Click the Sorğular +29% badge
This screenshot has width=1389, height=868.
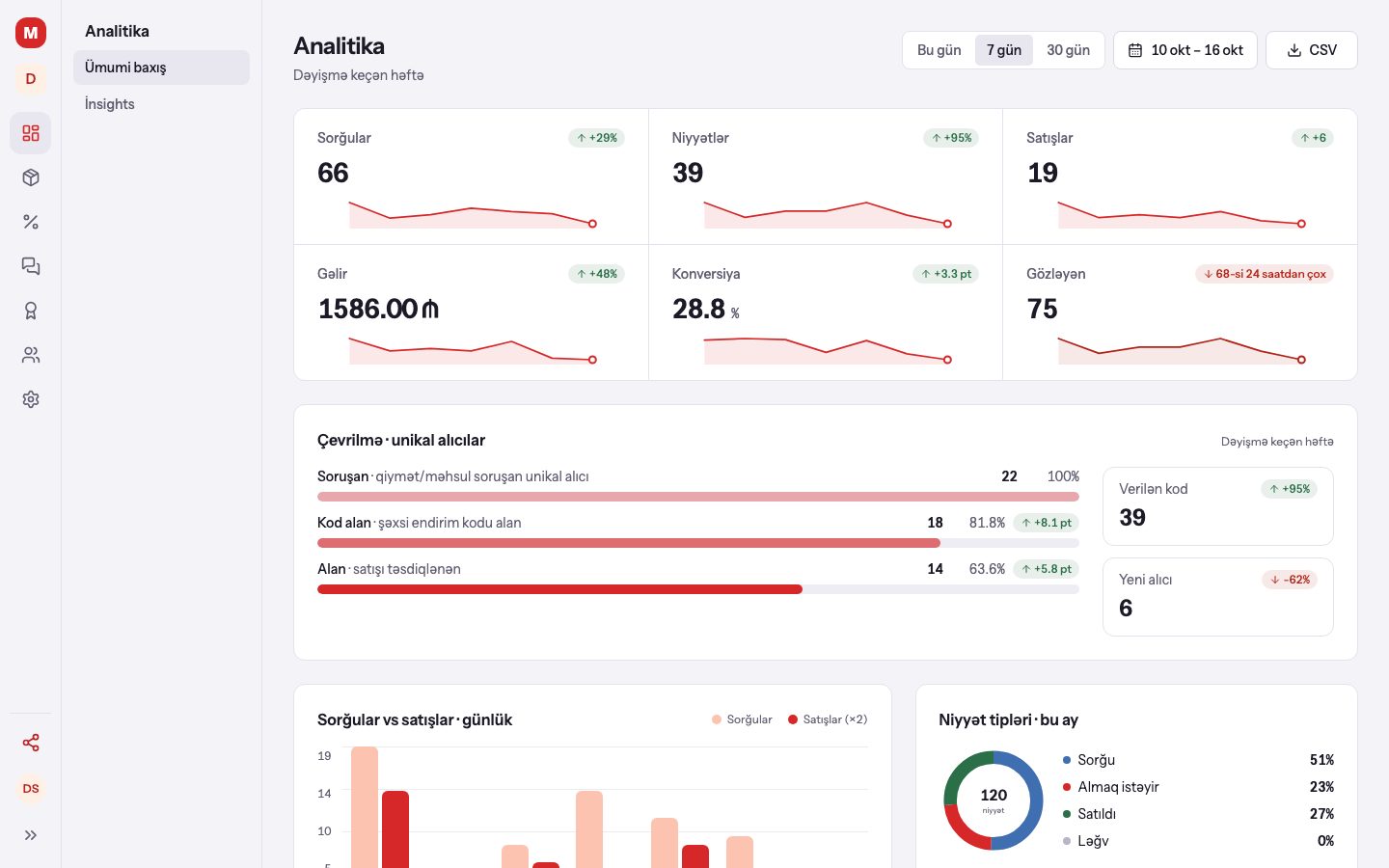click(x=597, y=138)
